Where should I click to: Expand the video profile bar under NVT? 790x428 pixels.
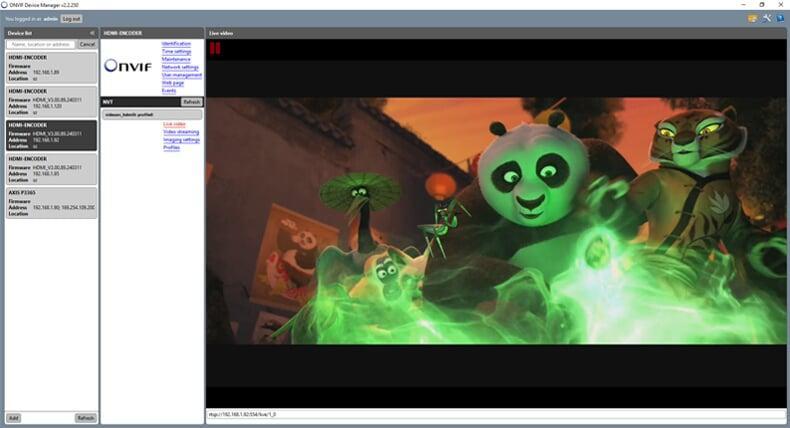(x=152, y=114)
